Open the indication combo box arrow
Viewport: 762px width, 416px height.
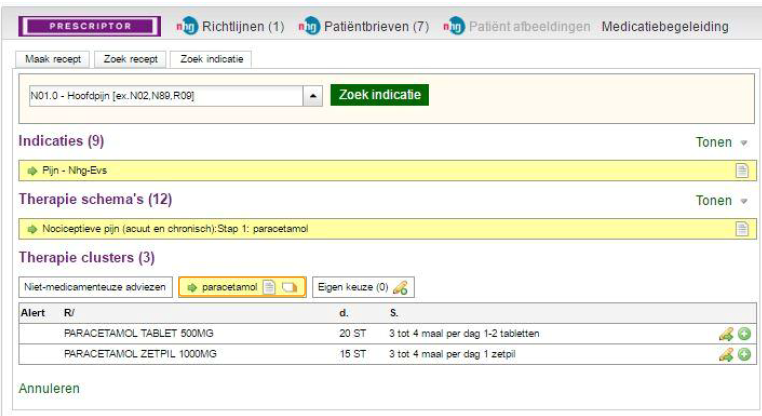[x=313, y=96]
